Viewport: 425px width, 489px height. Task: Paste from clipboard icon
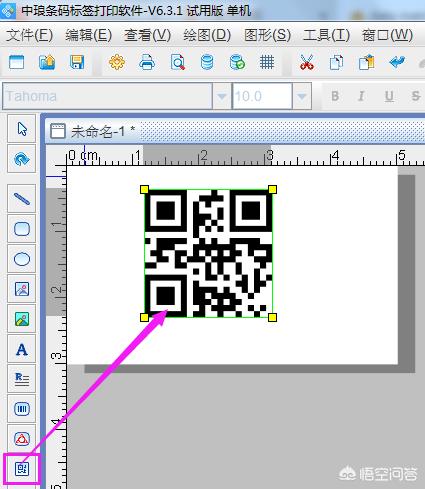[366, 62]
